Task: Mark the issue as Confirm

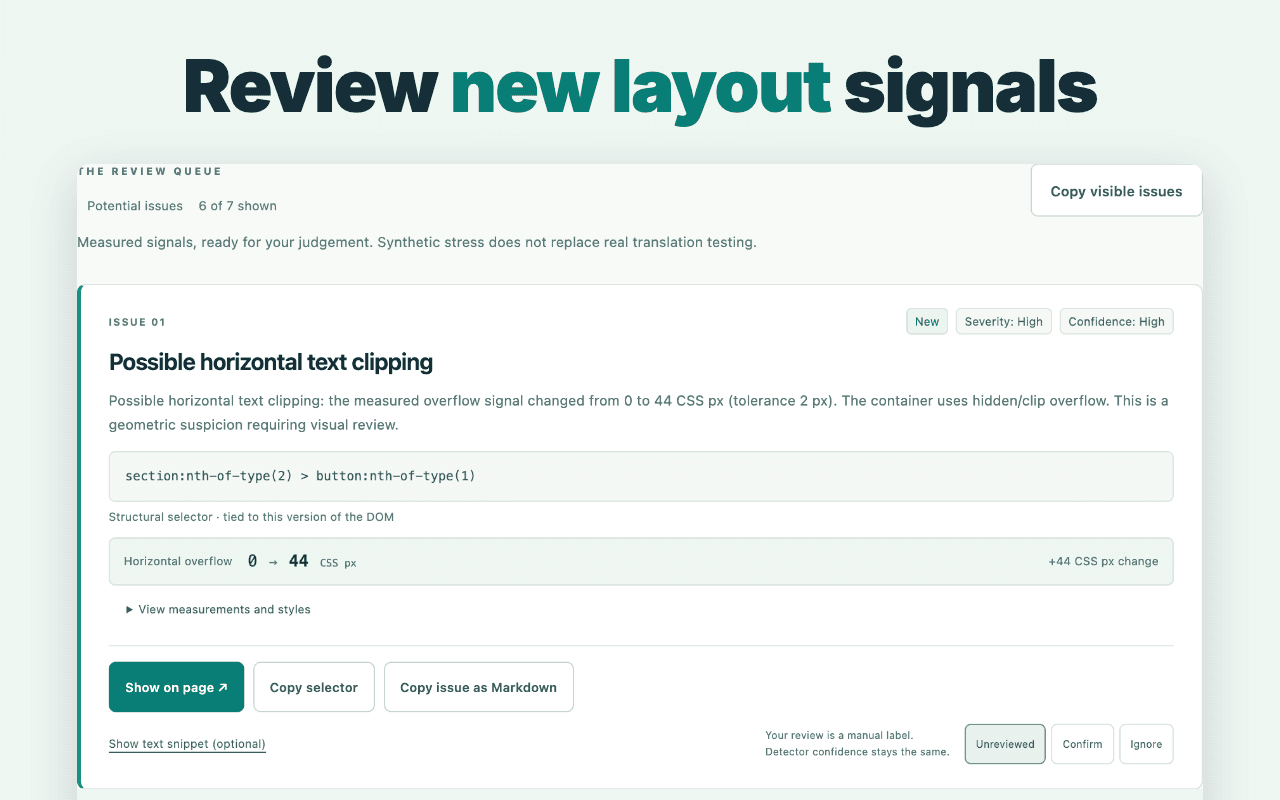Action: [1082, 744]
